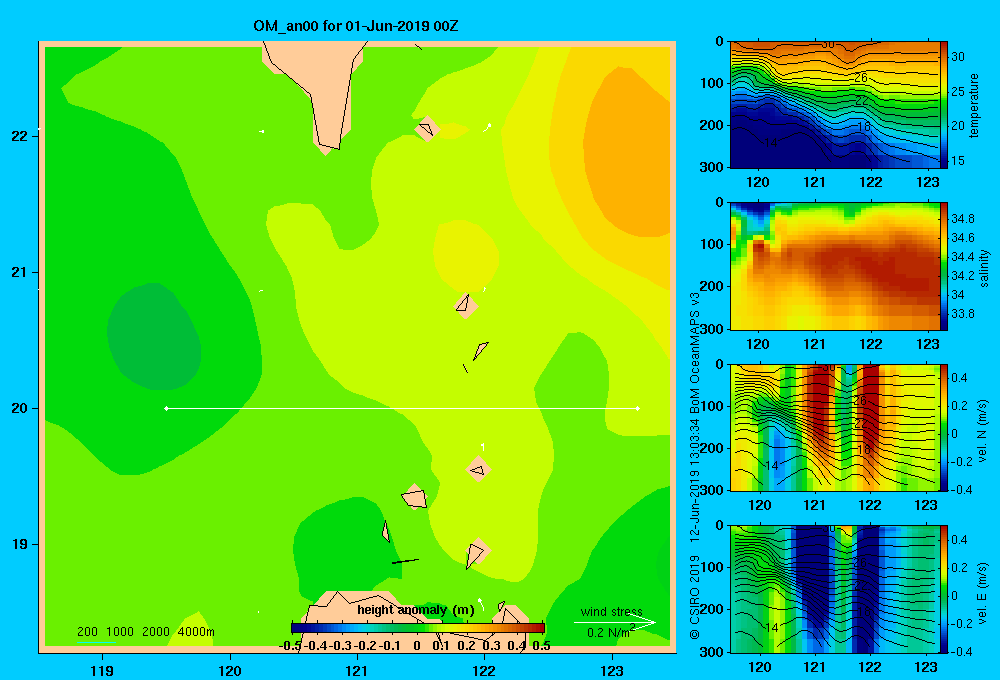This screenshot has width=1000, height=680.
Task: Click the vertical 'temperature' axis label
Action: [x=974, y=105]
